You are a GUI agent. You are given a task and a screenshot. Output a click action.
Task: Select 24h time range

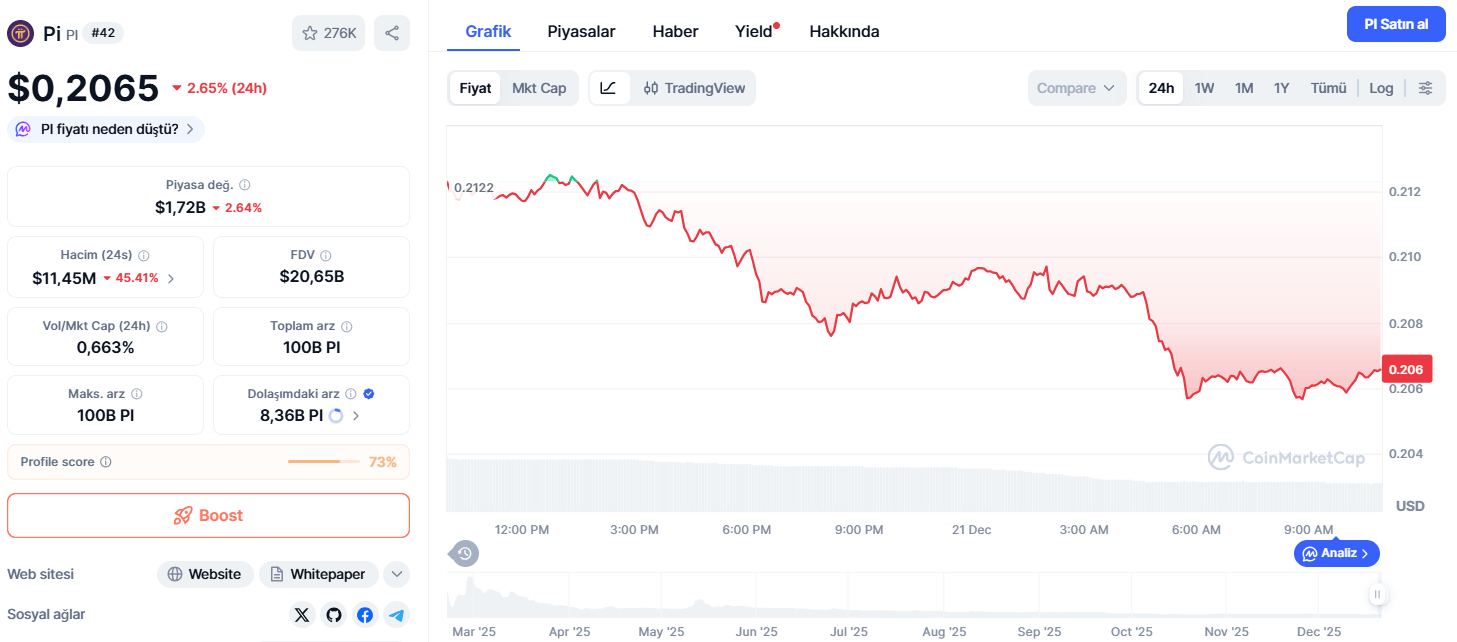click(1161, 88)
